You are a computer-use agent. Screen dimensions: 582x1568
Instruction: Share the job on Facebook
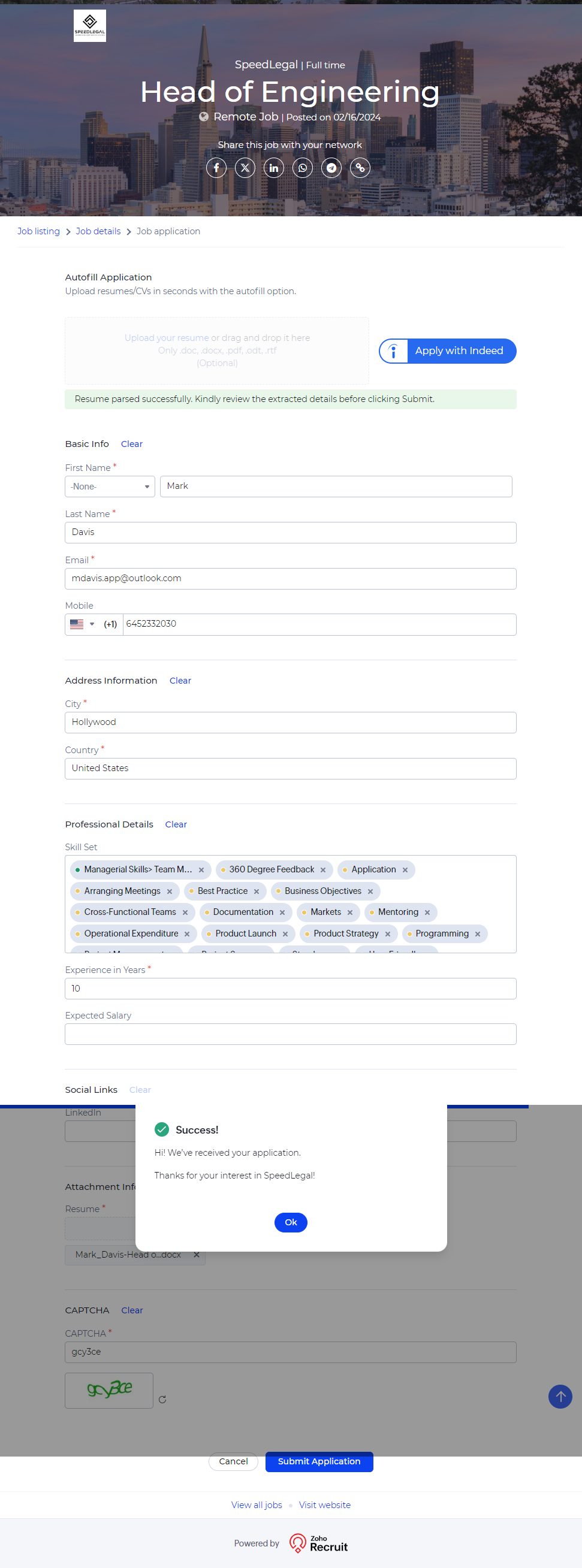click(x=216, y=167)
